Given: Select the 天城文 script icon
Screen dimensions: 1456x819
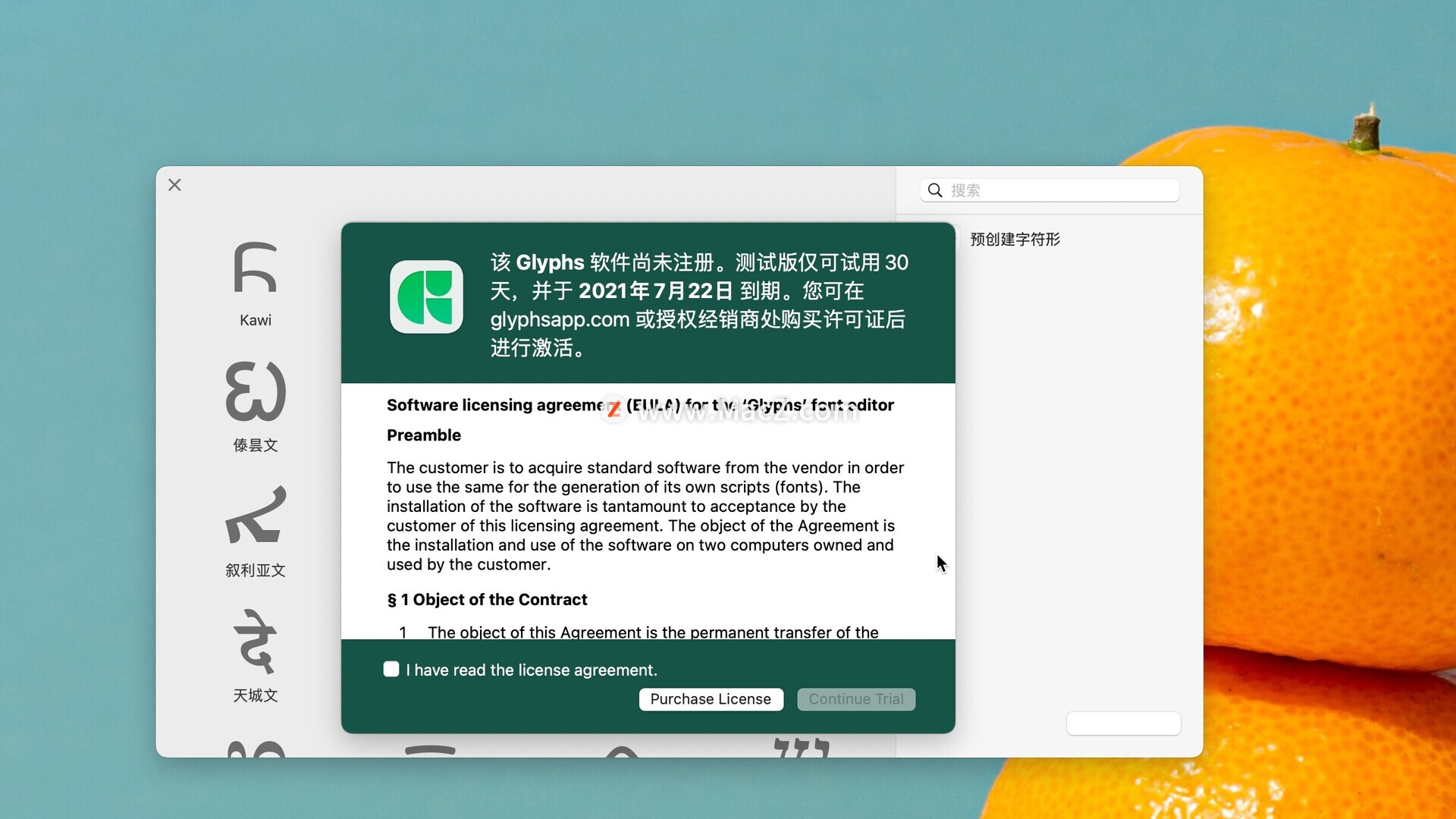Looking at the screenshot, I should click(256, 641).
